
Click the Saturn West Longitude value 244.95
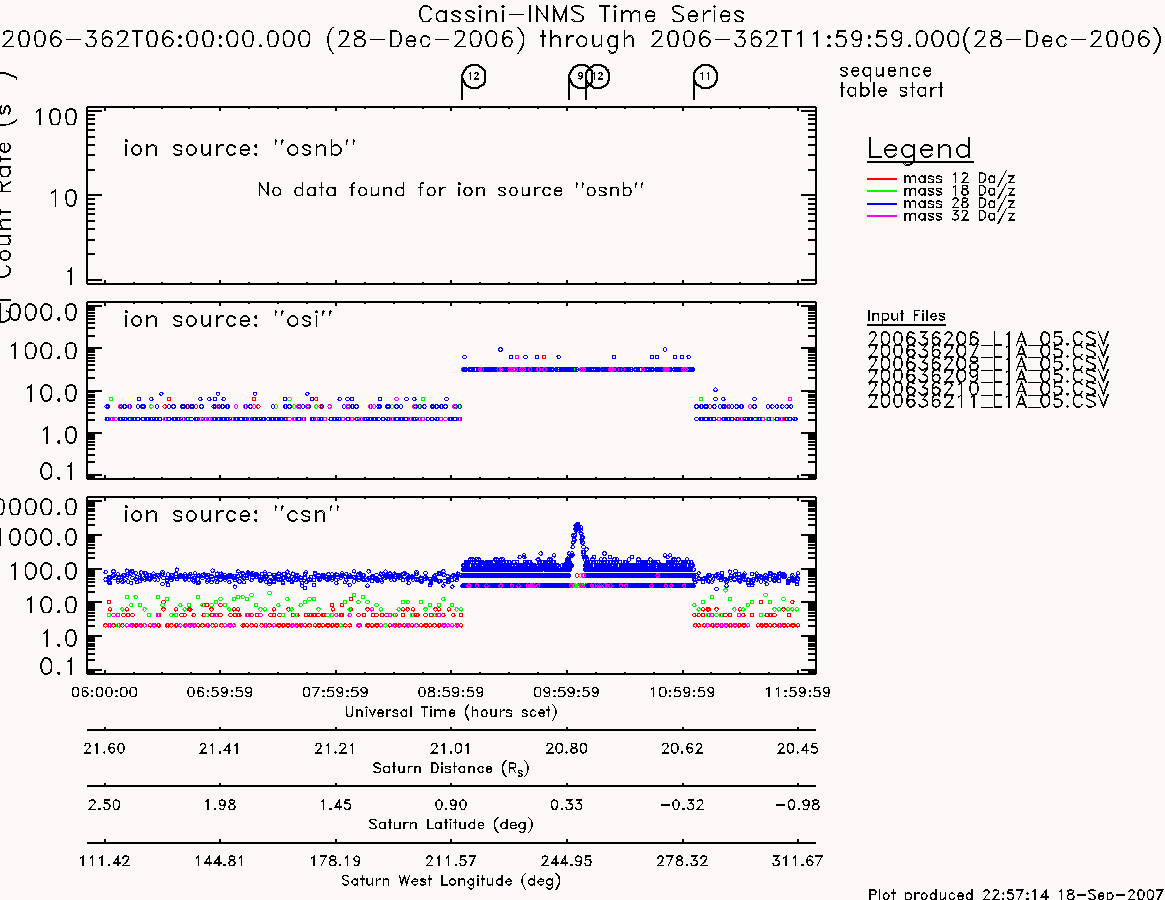click(566, 861)
